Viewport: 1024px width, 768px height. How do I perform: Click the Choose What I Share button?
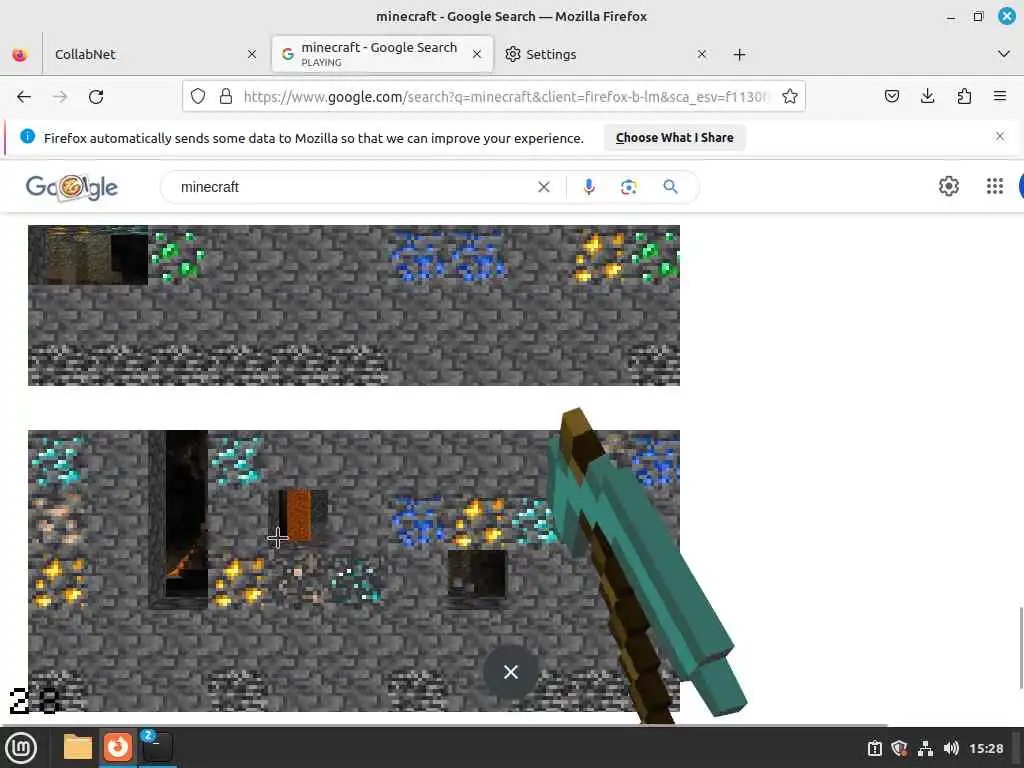[675, 138]
